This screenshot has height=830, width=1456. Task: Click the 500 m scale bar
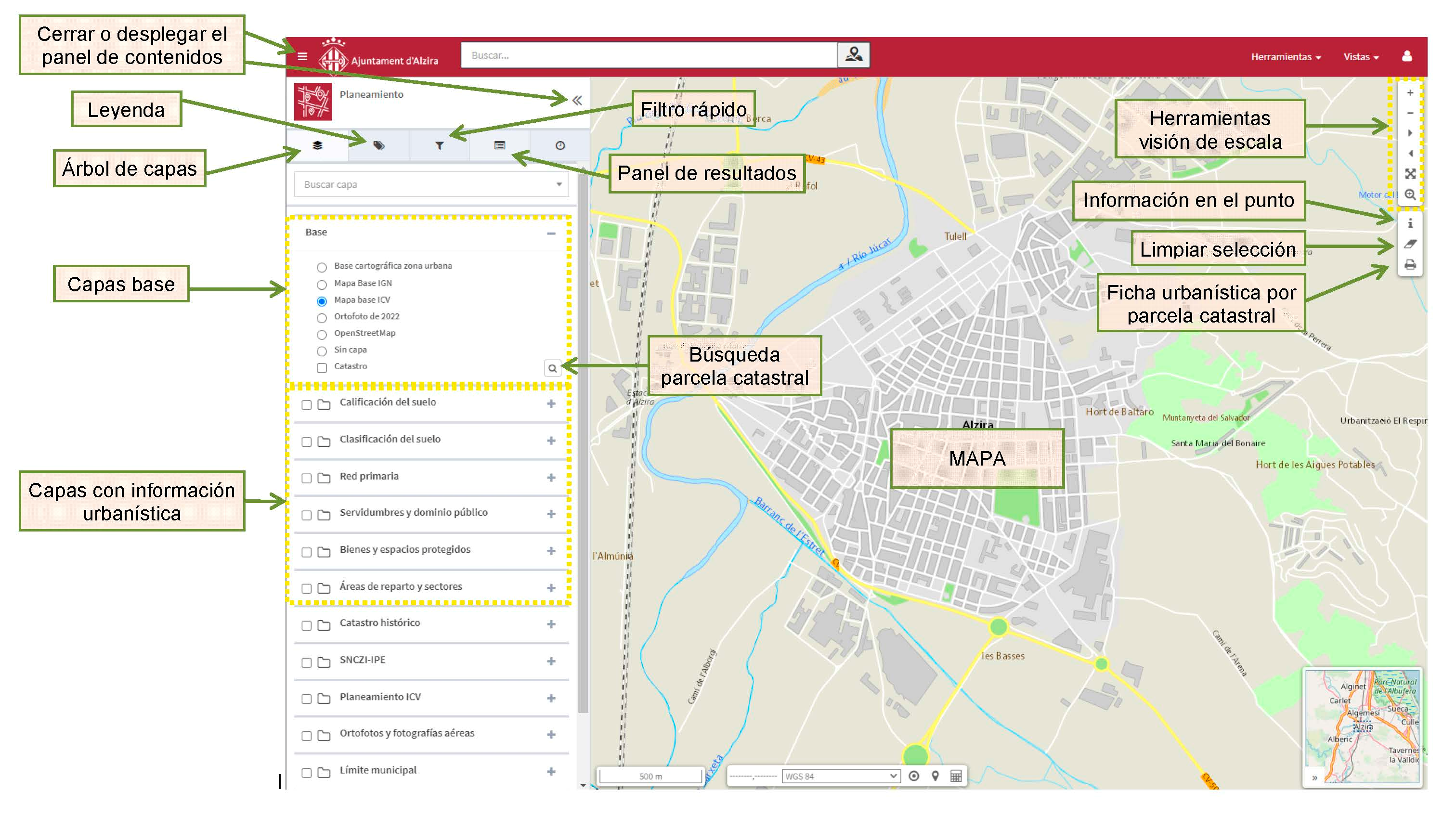click(x=650, y=777)
